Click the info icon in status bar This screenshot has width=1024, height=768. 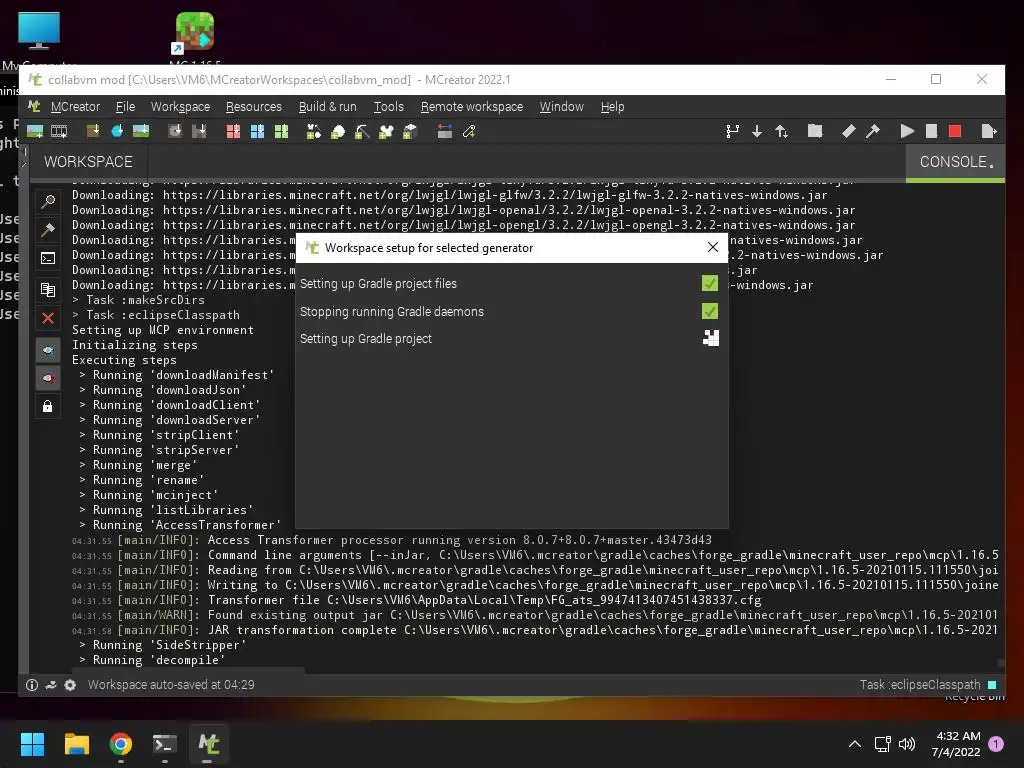(x=31, y=685)
